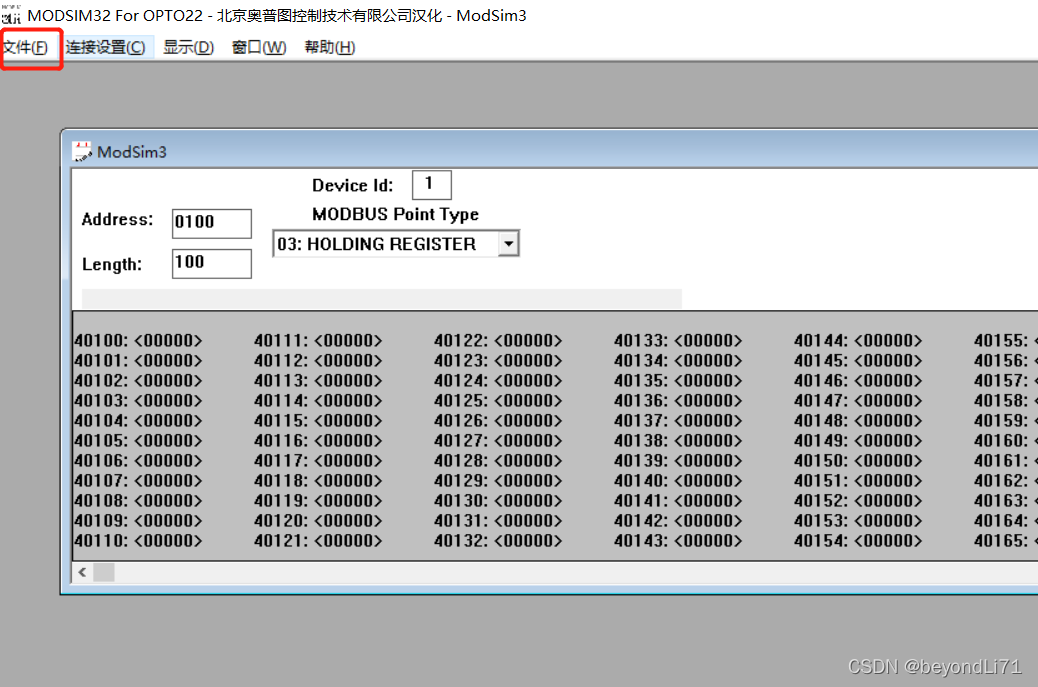1038x687 pixels.
Task: Select register 40135 value
Action: pos(708,381)
